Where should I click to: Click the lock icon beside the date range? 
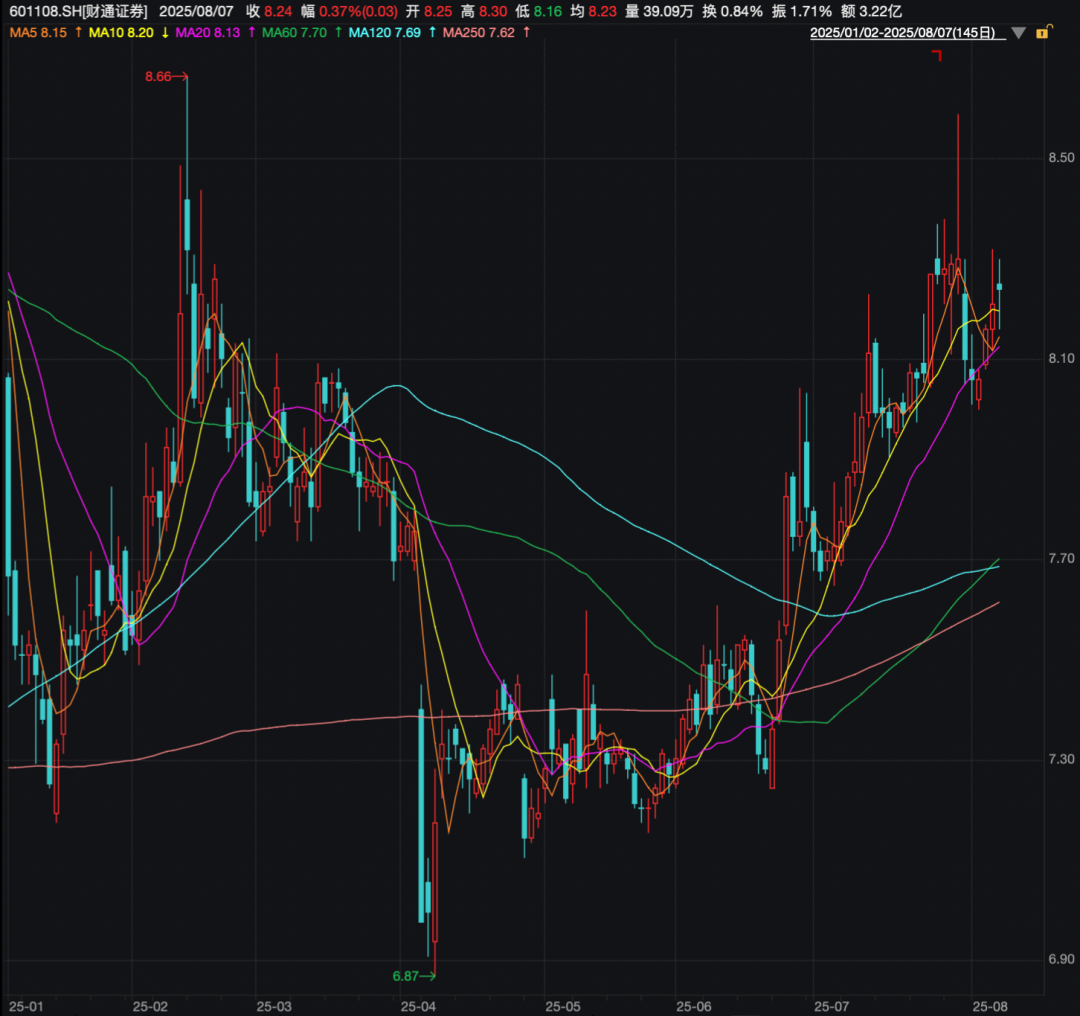(1042, 33)
